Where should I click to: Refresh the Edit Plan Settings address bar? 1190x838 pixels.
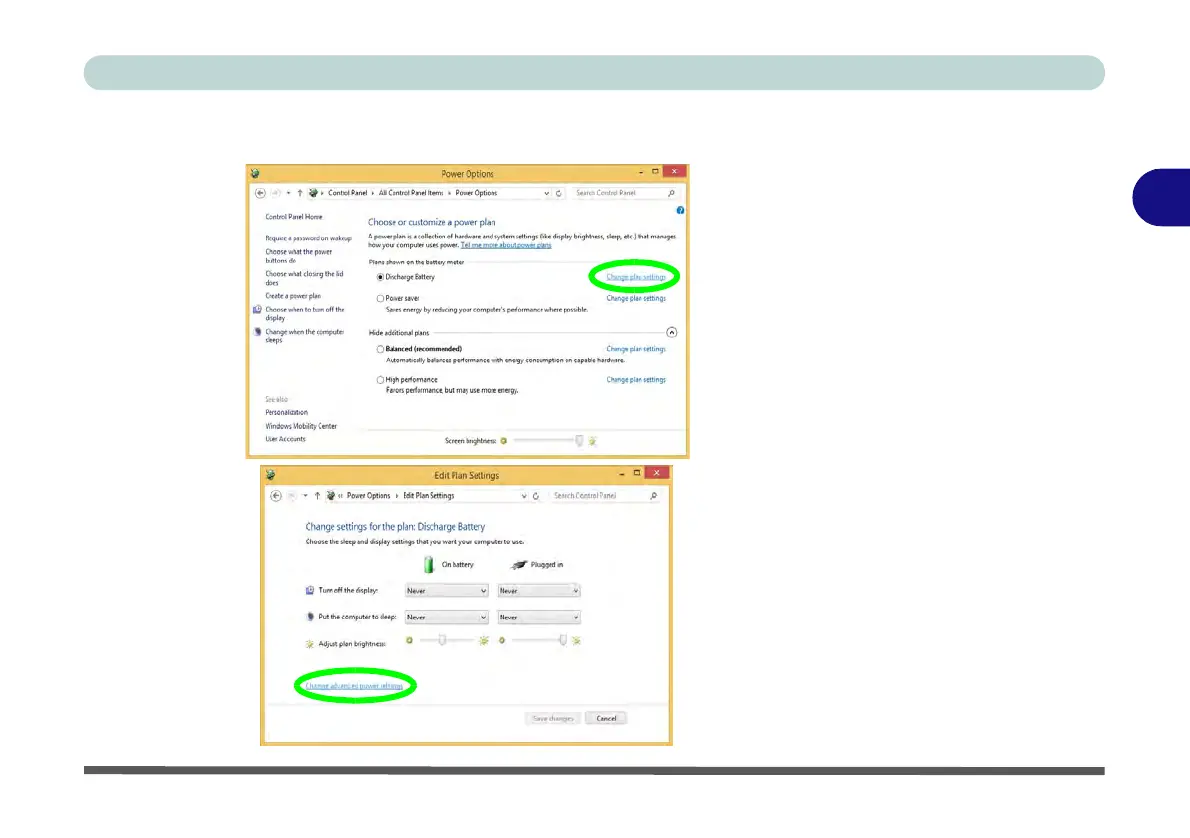pos(536,496)
